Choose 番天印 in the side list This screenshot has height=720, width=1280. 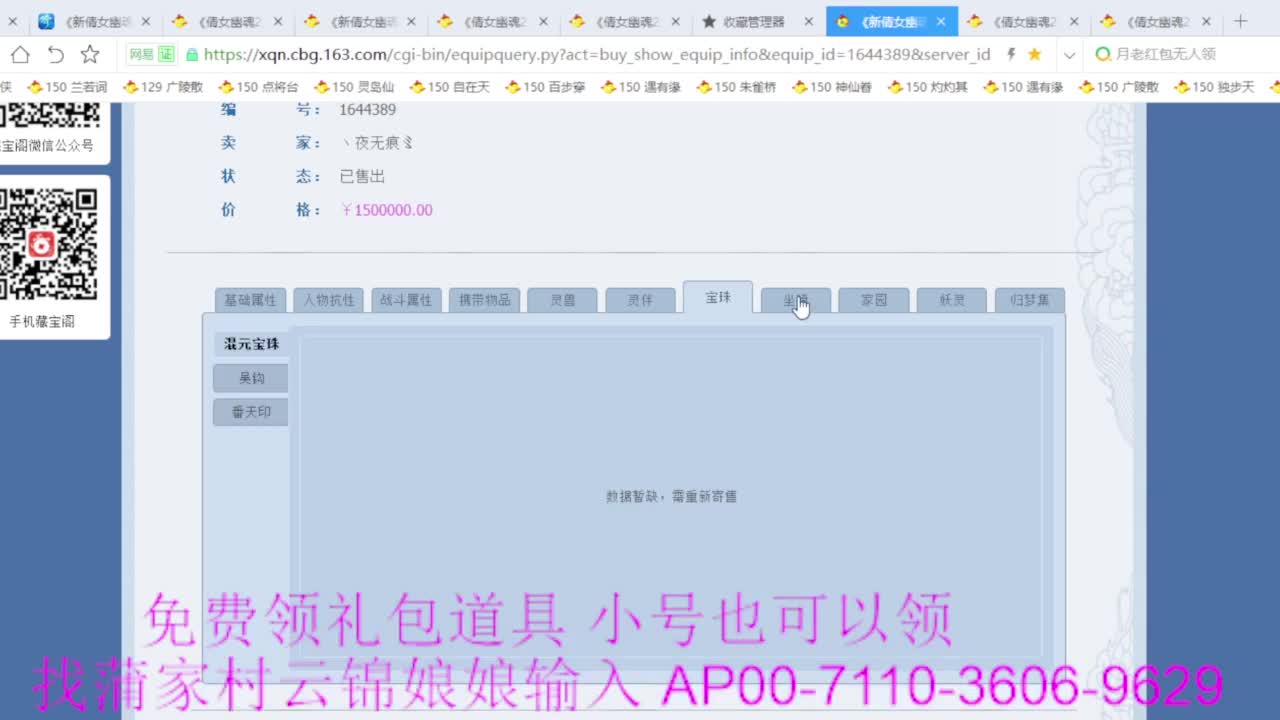(251, 412)
